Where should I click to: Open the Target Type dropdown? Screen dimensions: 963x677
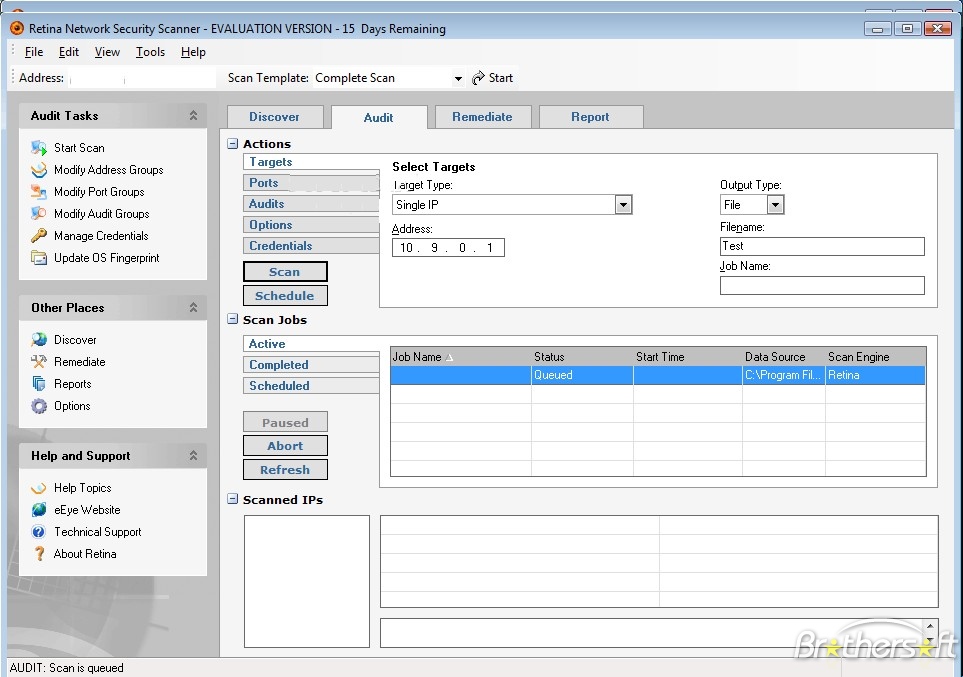(x=623, y=205)
